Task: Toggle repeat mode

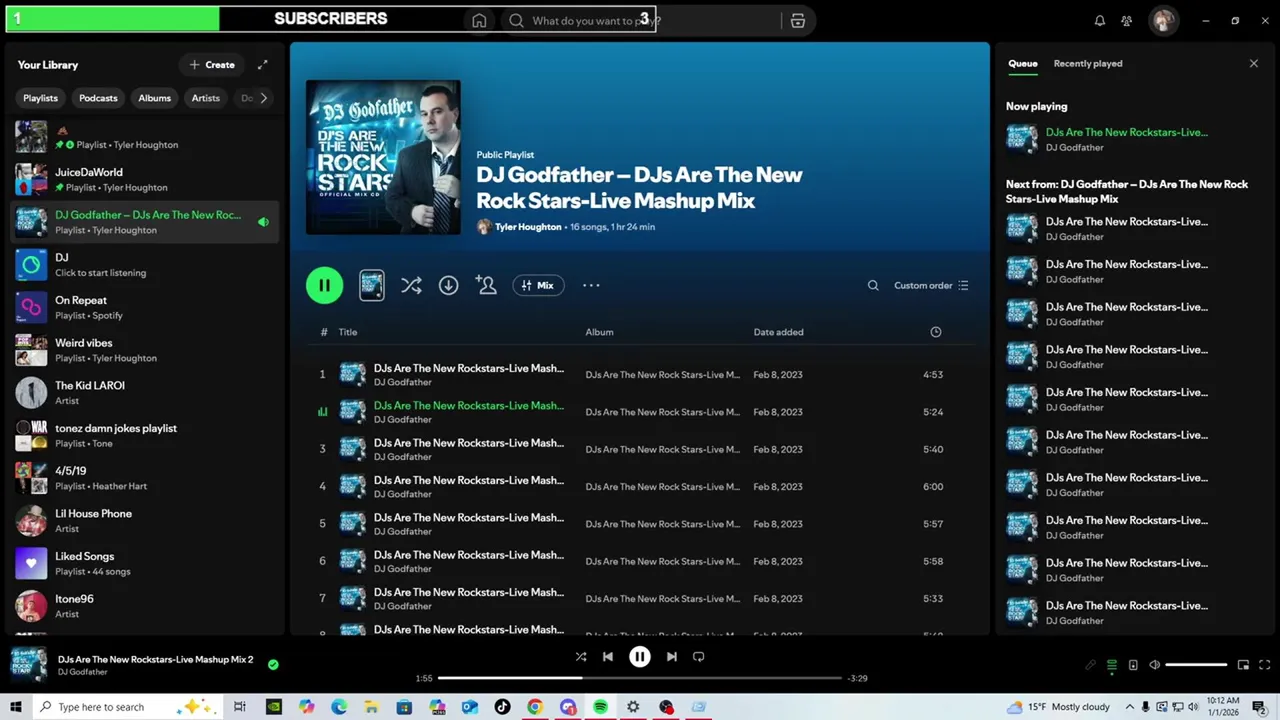Action: coord(699,657)
